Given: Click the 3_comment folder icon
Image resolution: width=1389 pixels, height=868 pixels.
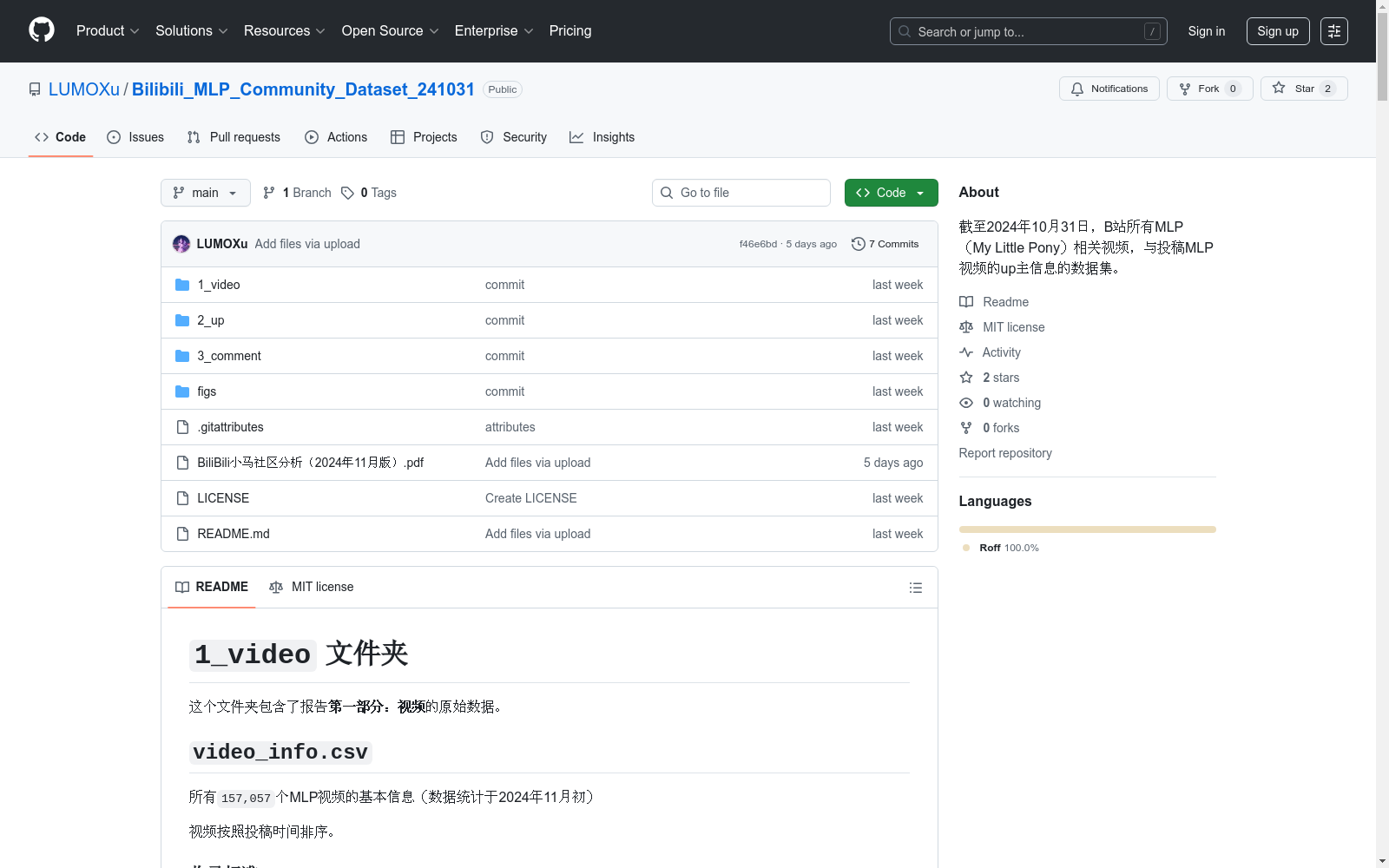Looking at the screenshot, I should (x=182, y=356).
